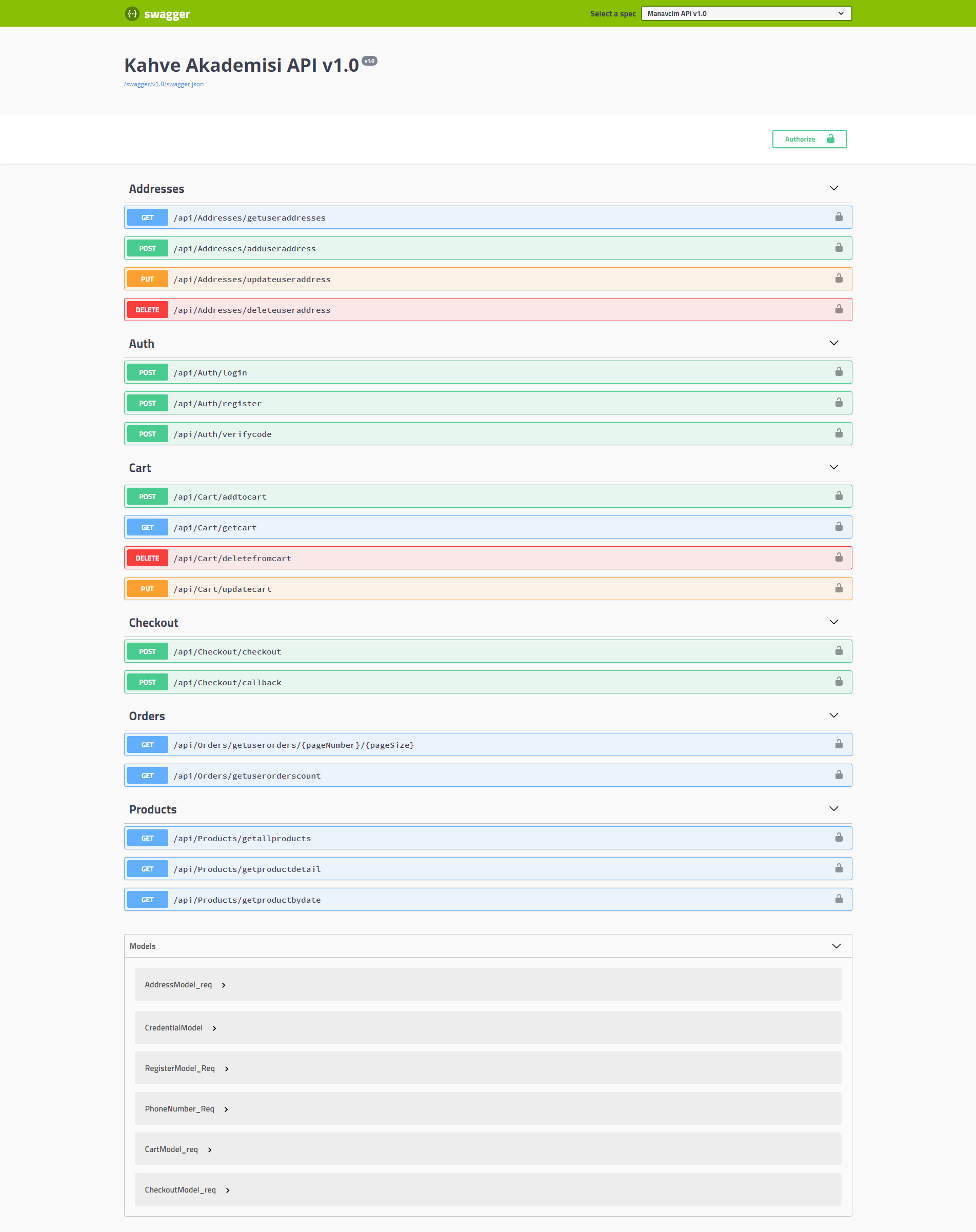Collapse the Cart section chevron
The image size is (976, 1232).
(x=833, y=467)
